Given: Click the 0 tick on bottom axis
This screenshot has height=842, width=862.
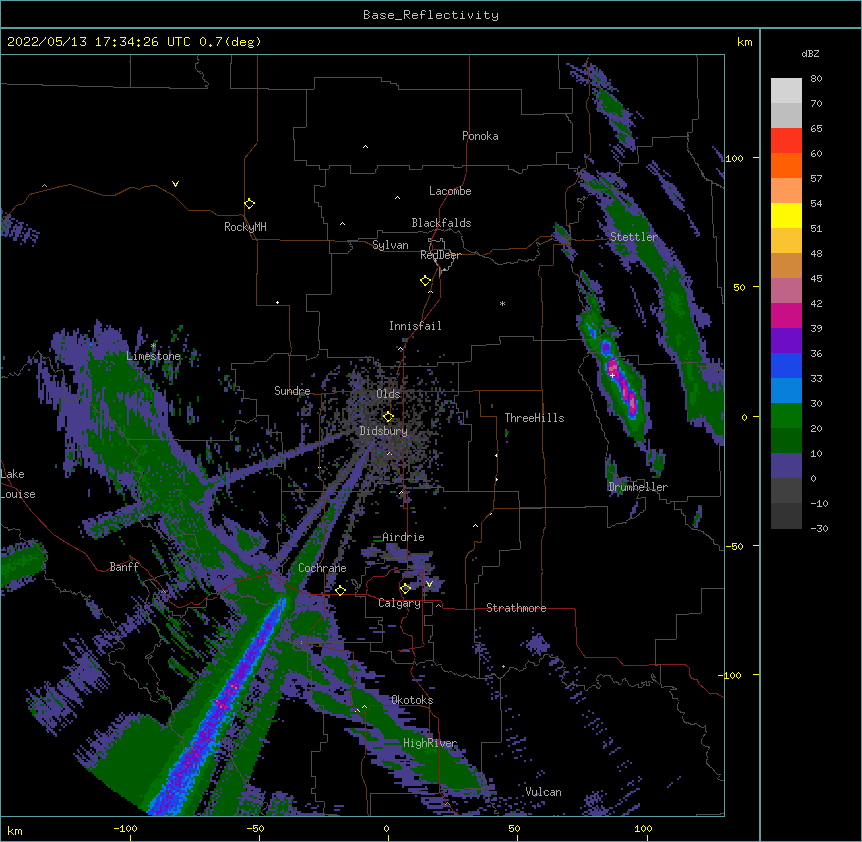Looking at the screenshot, I should (x=386, y=828).
